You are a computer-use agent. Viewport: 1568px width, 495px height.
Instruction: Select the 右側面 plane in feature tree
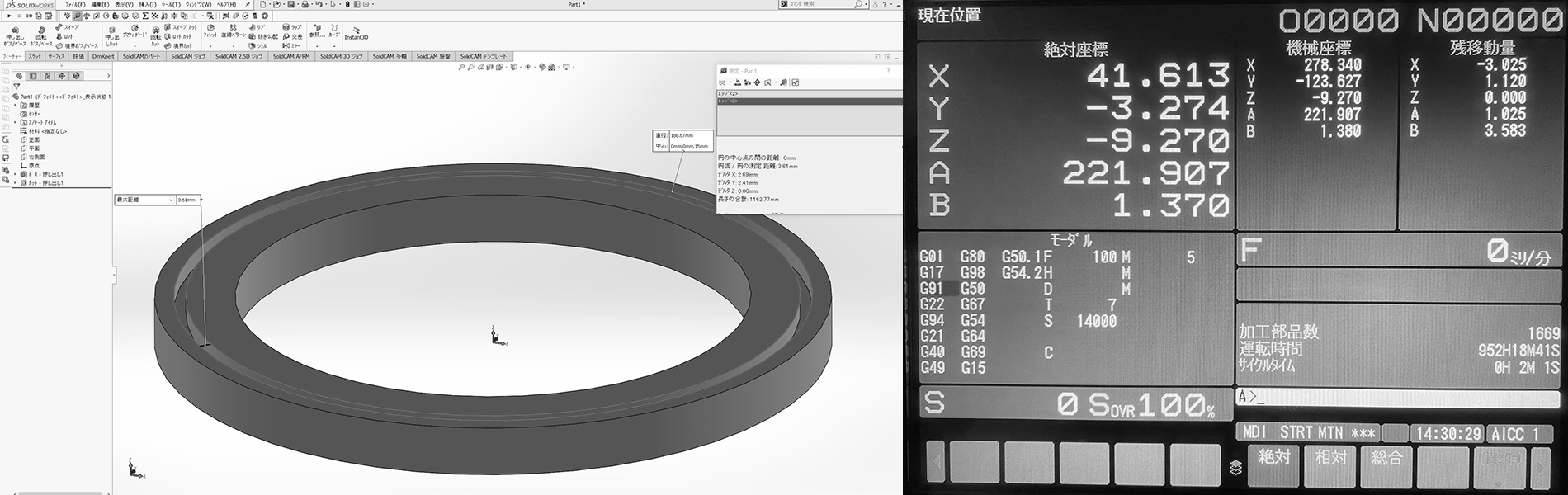[x=36, y=157]
